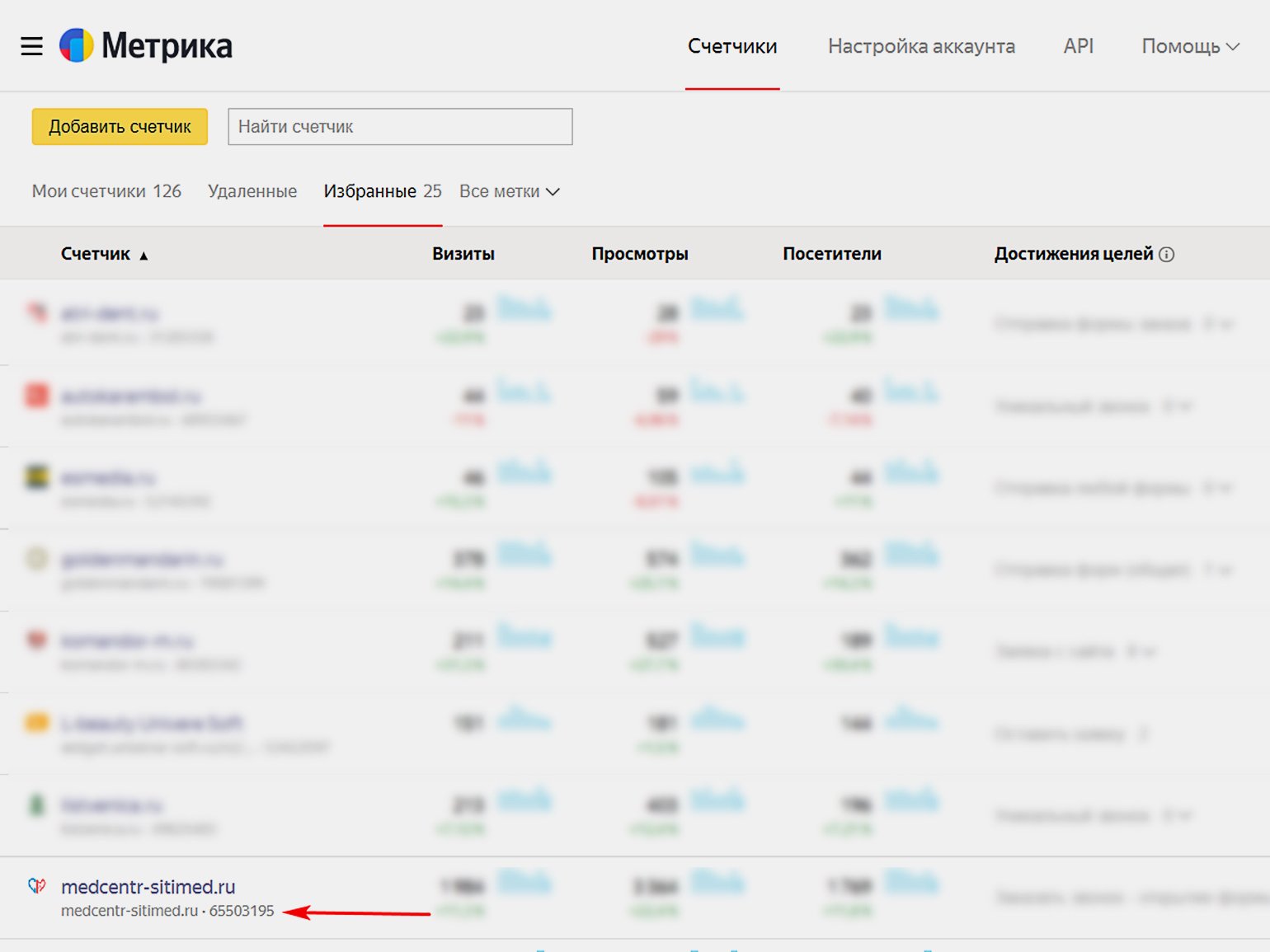Sort by the Счетчик column

click(x=96, y=254)
